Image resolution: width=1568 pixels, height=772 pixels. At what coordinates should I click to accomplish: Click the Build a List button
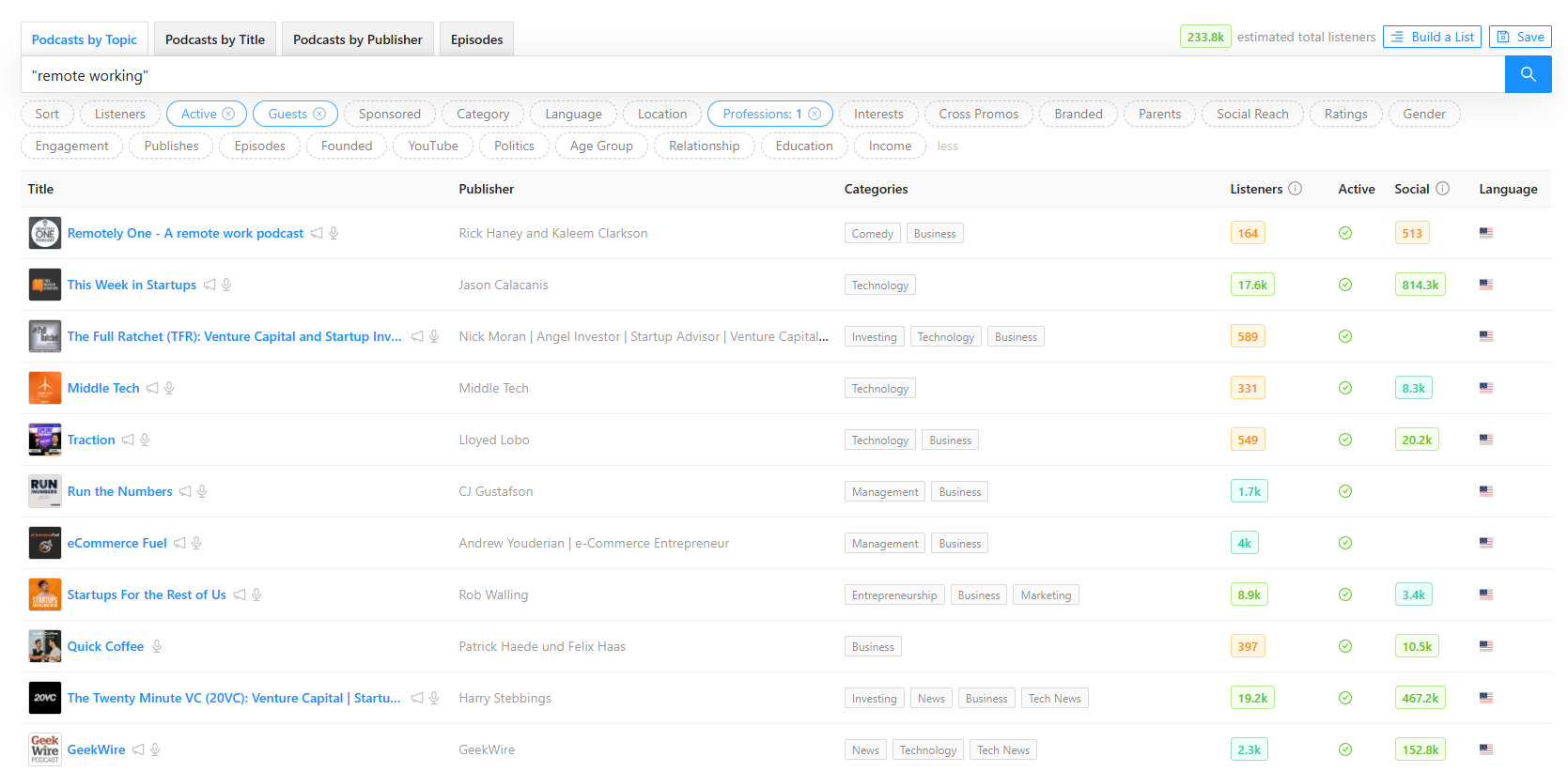(x=1432, y=37)
